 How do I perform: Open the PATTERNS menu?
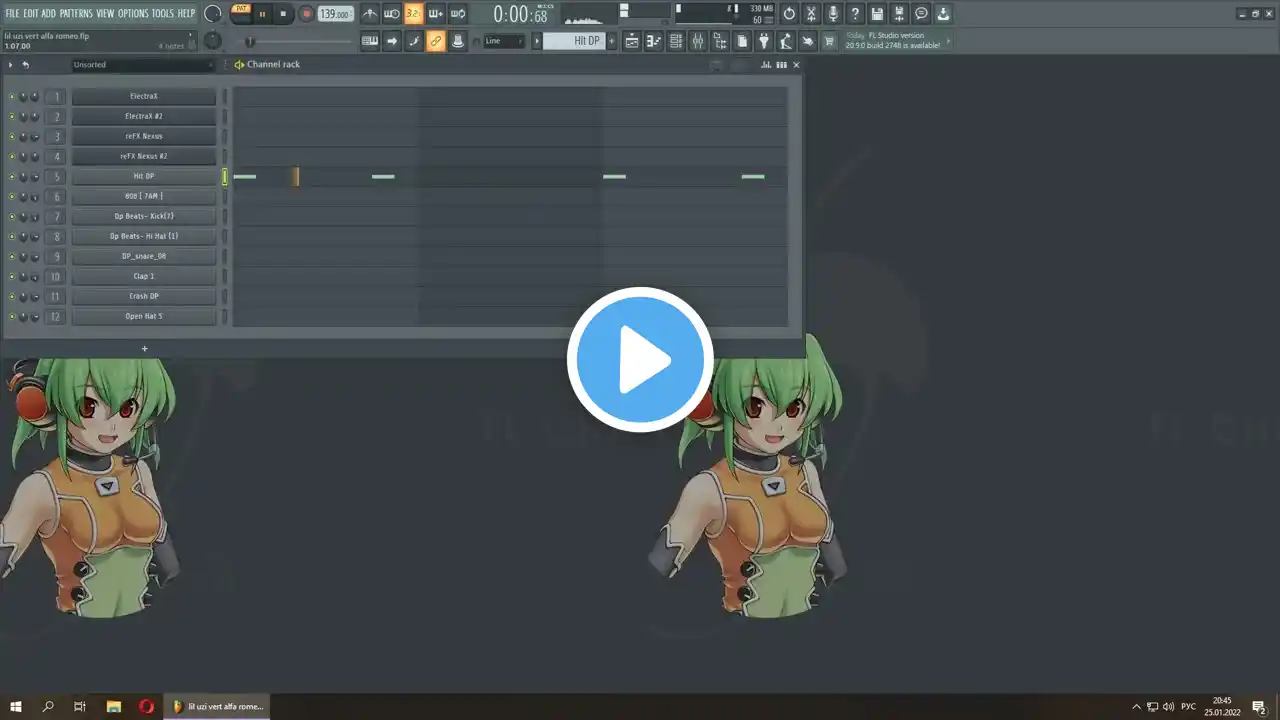pyautogui.click(x=76, y=13)
